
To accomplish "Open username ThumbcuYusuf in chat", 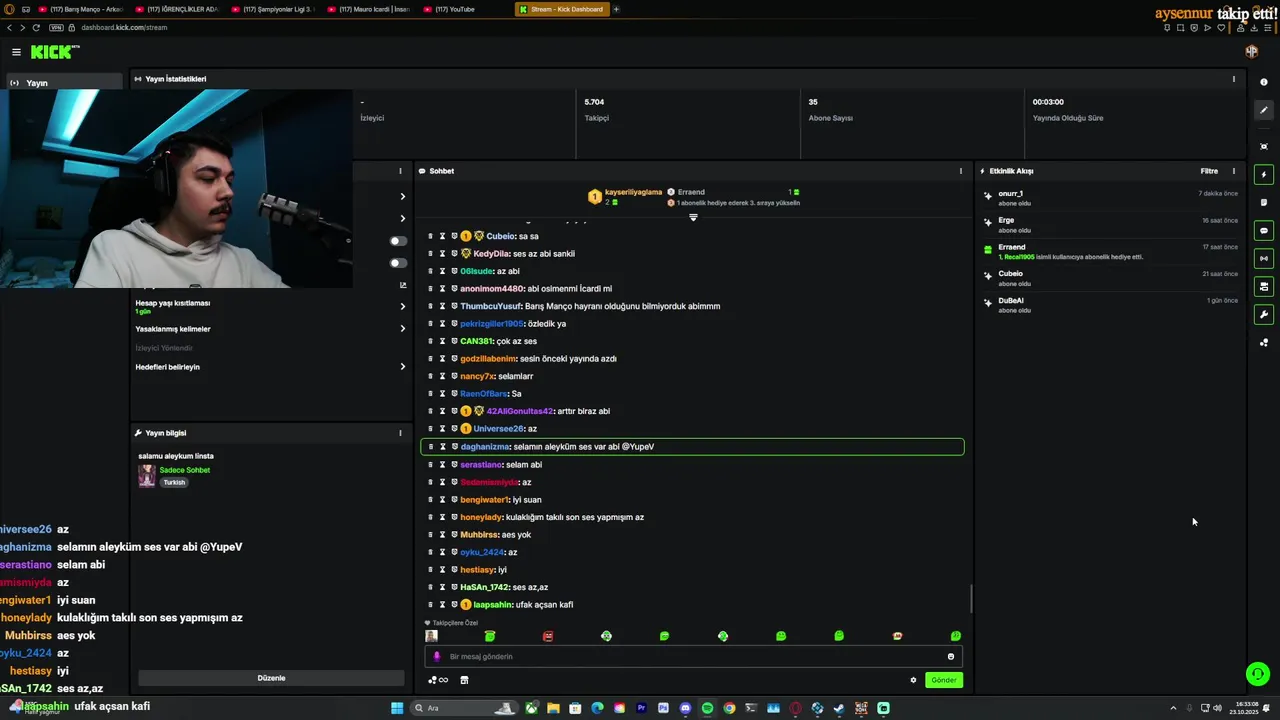I will (490, 306).
